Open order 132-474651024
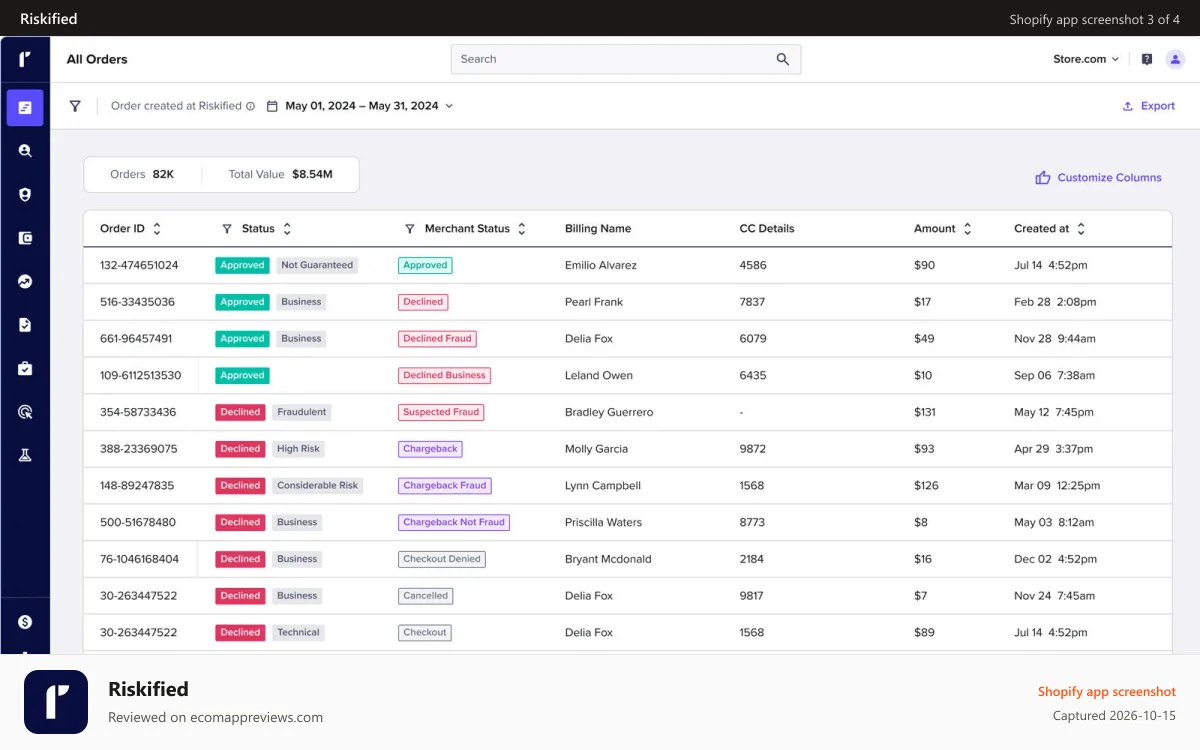1200x750 pixels. [x=139, y=265]
